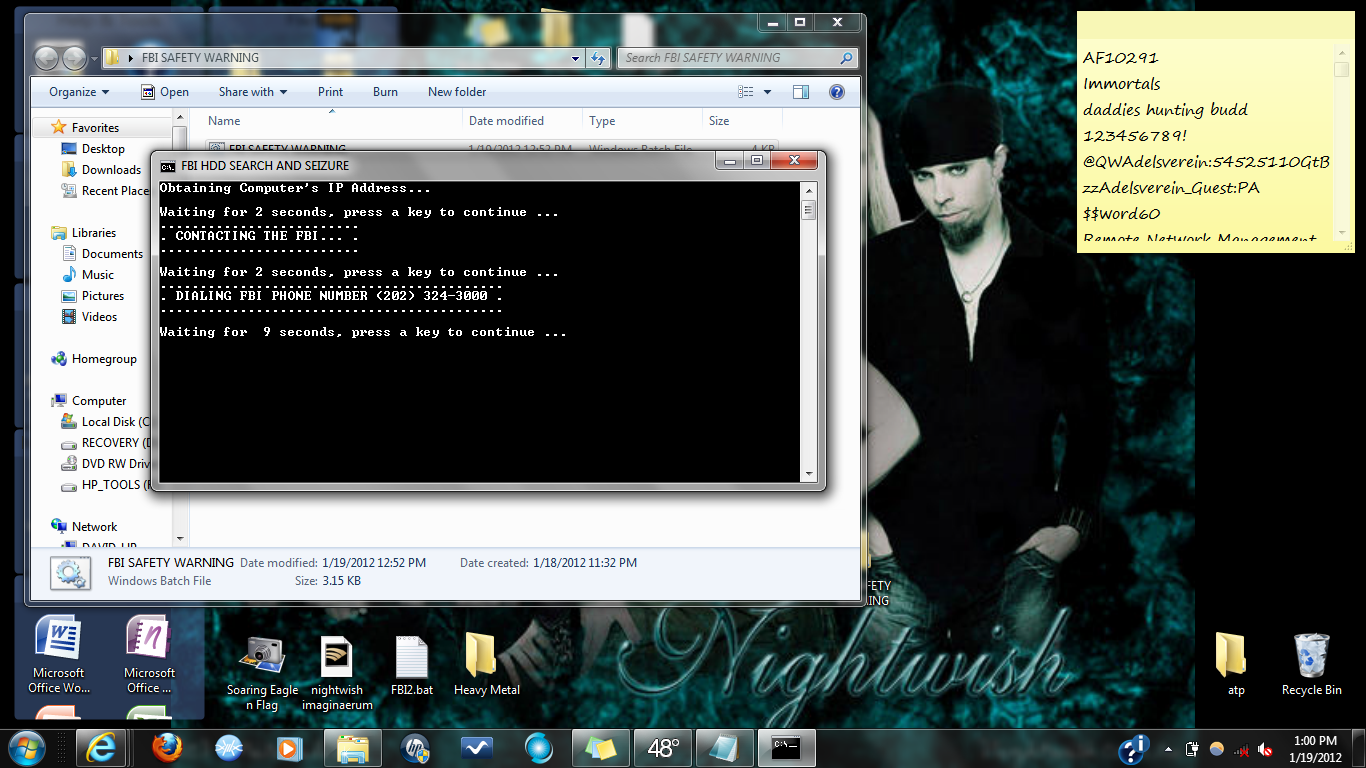Image resolution: width=1366 pixels, height=768 pixels.
Task: Click Burn in Explorer toolbar
Action: point(385,92)
